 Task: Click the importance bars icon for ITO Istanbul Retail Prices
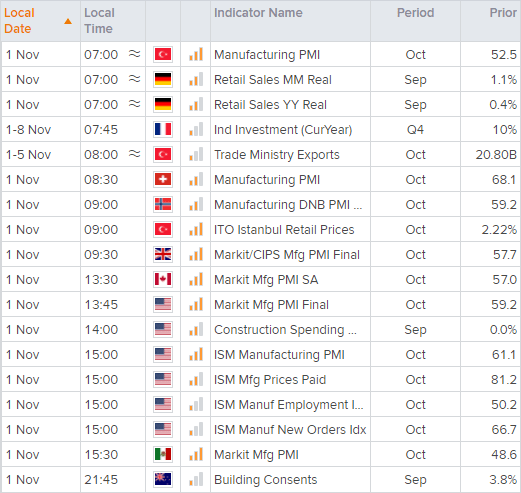(196, 229)
